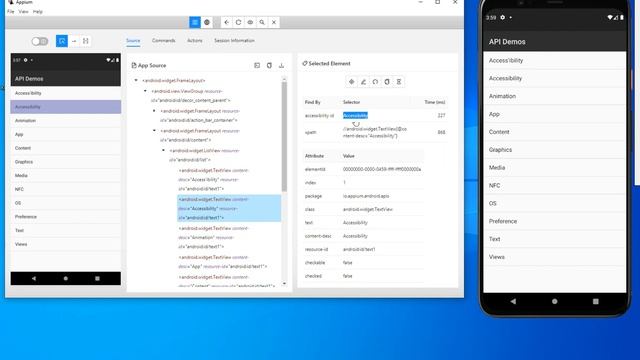Open the Help menu
The image size is (640, 360).
click(x=38, y=12)
